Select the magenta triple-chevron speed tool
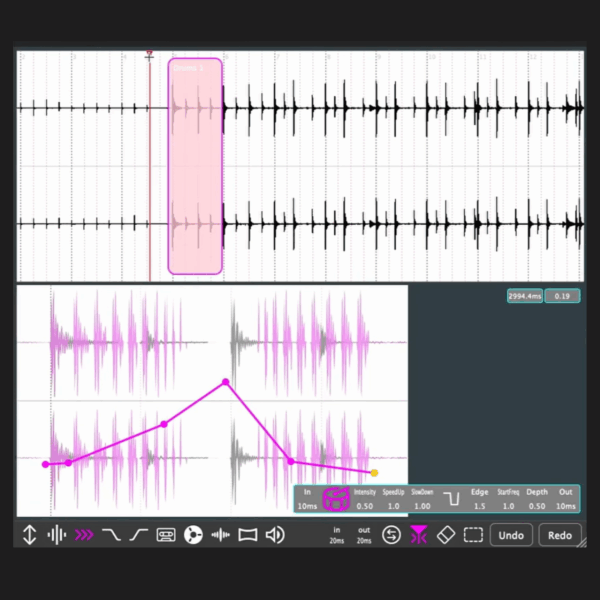The image size is (600, 600). tap(84, 535)
